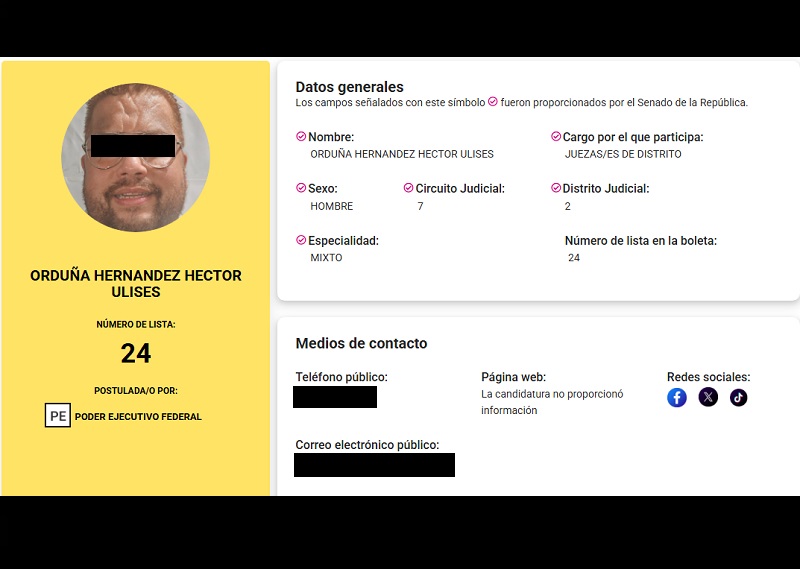The image size is (800, 569).
Task: Click the Medios de contacto heading
Action: 361,343
